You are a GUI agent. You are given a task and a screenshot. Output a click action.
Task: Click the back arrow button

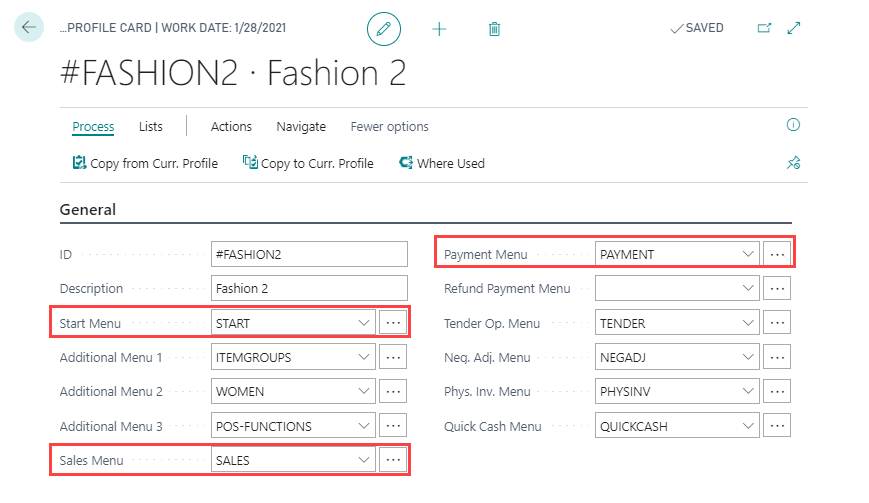click(x=28, y=27)
